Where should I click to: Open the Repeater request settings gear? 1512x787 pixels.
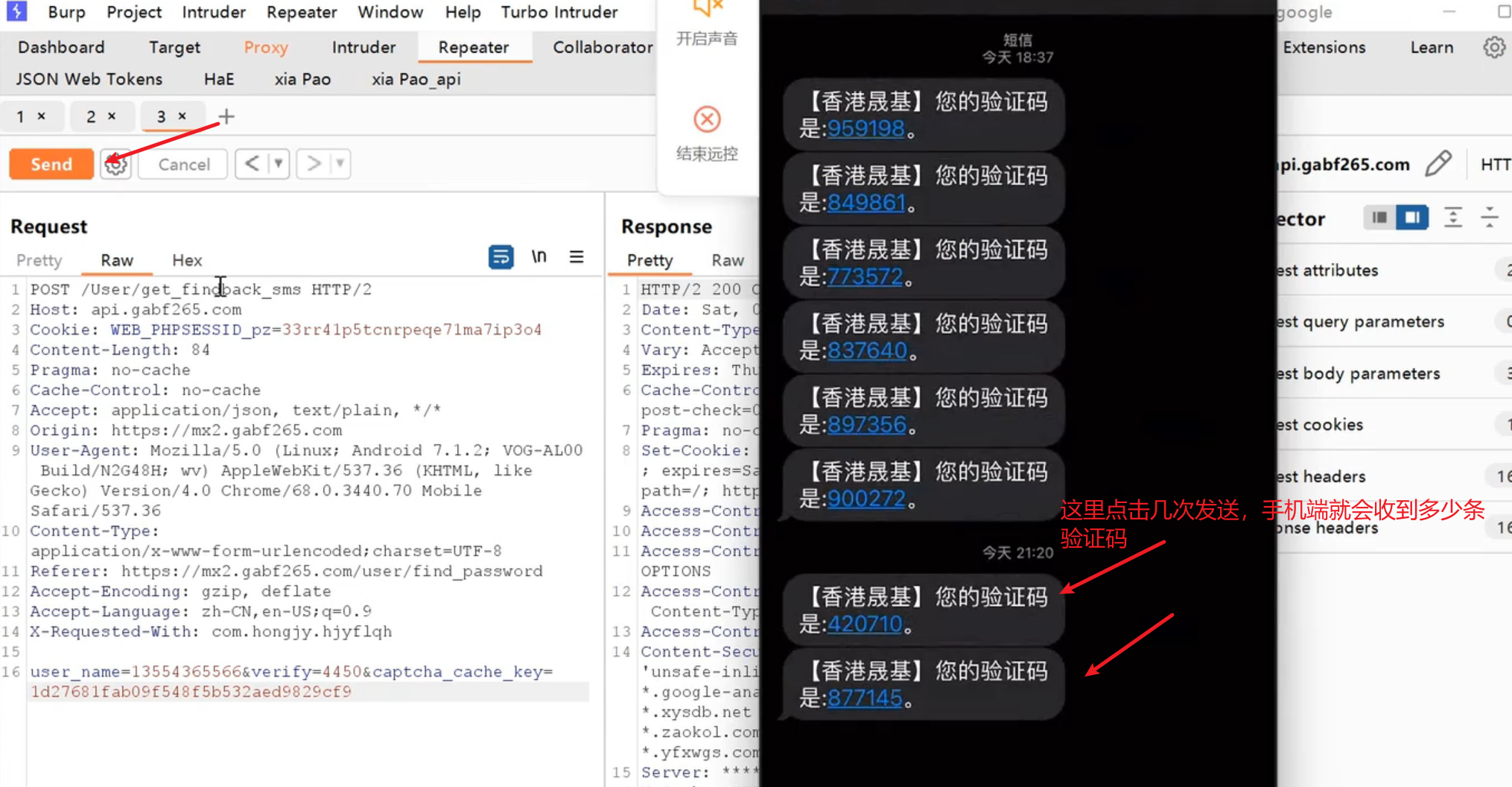pos(115,164)
